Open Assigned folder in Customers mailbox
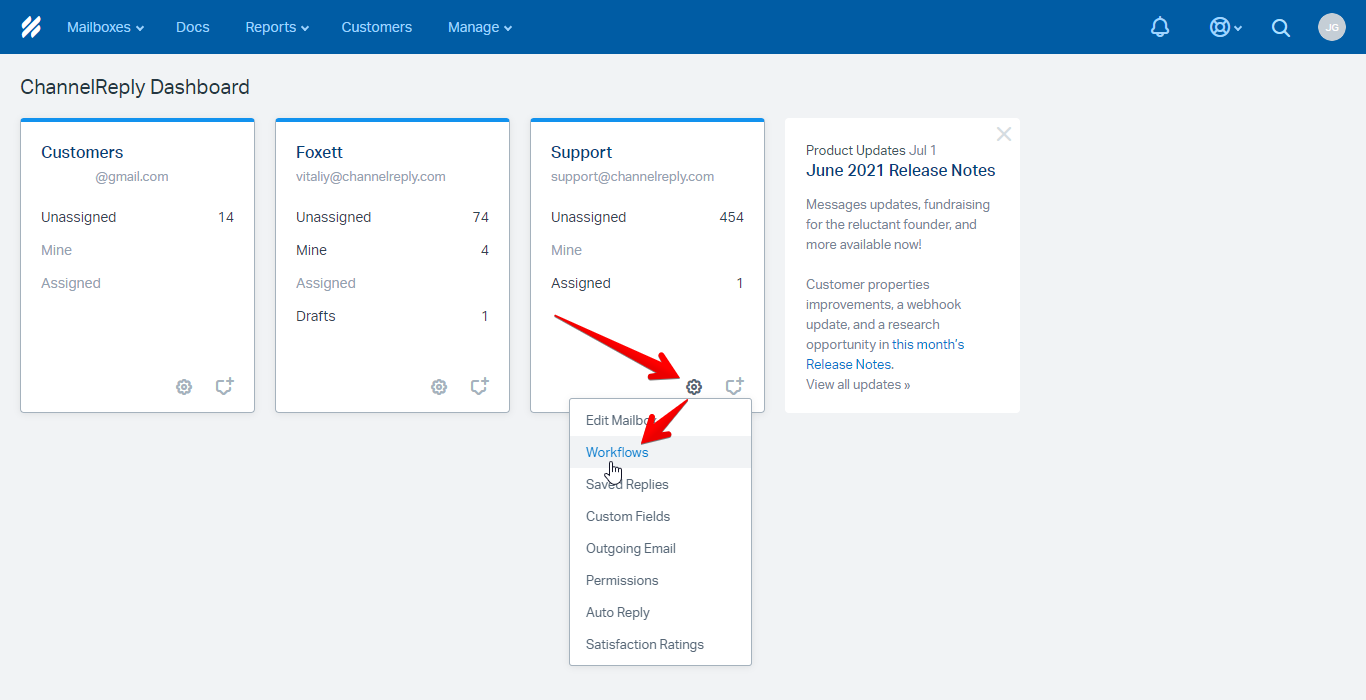 (x=137, y=283)
